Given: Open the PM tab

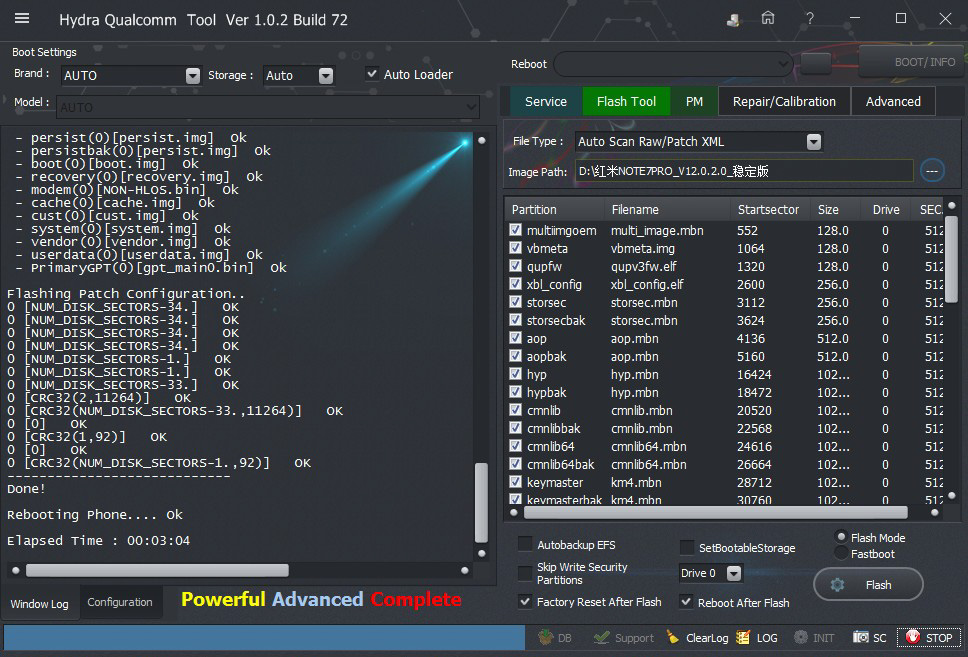Looking at the screenshot, I should 694,101.
